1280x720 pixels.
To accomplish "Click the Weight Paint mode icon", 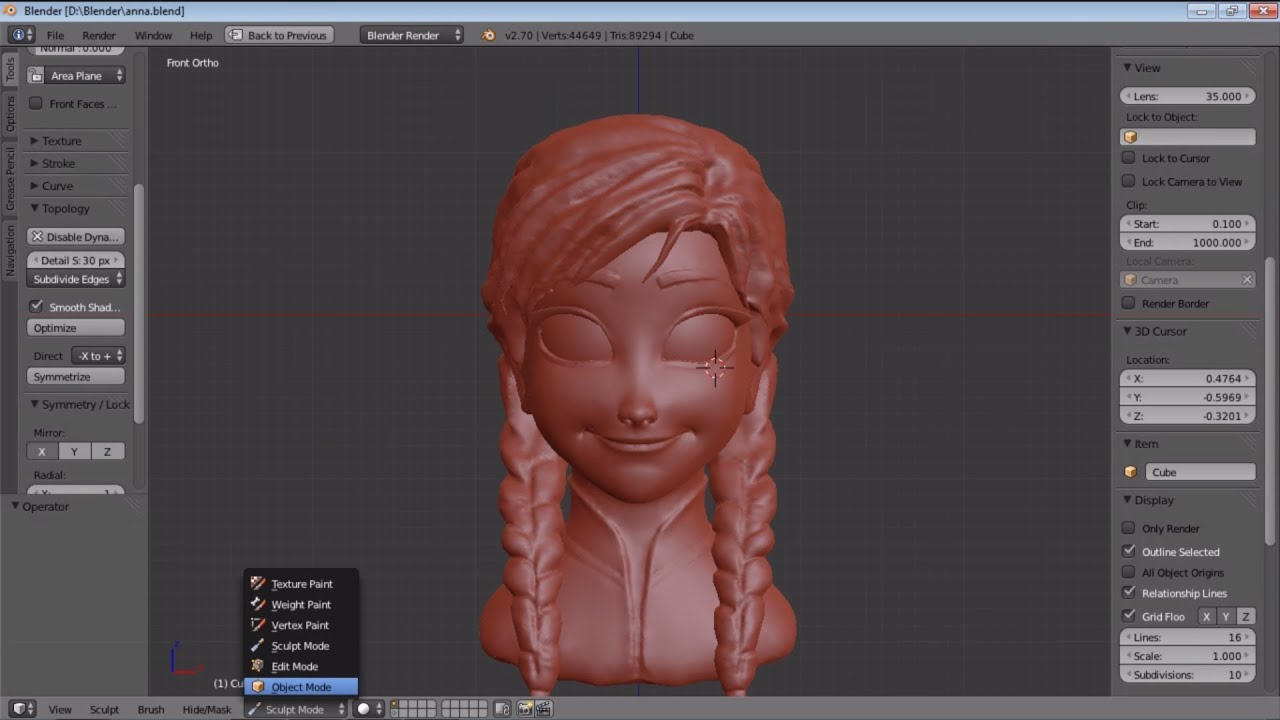I will [258, 604].
